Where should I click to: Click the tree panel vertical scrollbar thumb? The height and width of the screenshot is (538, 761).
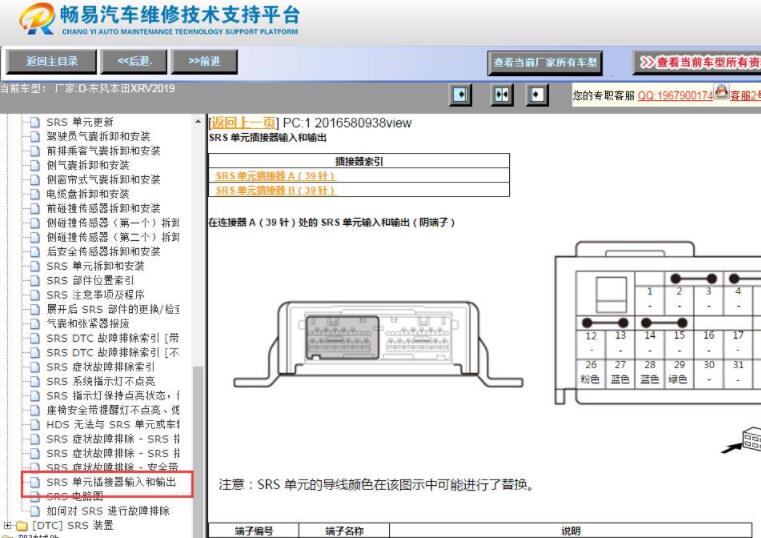[x=198, y=451]
